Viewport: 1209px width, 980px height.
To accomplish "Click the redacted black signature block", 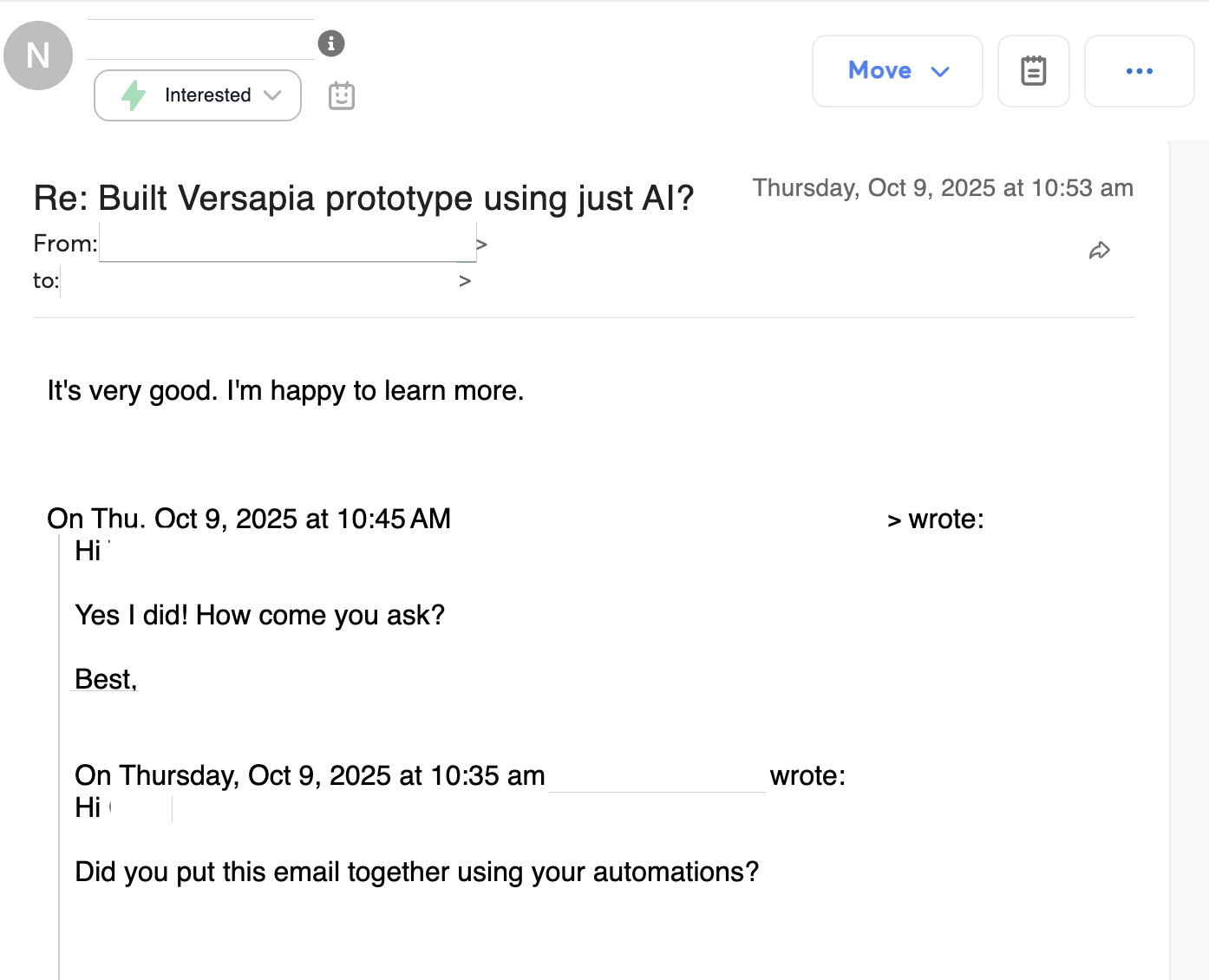I will (x=315, y=935).
